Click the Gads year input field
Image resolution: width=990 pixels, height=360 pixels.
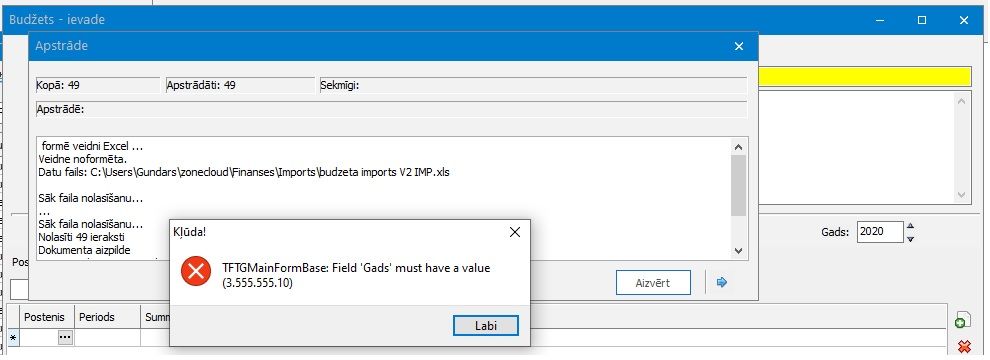point(880,232)
